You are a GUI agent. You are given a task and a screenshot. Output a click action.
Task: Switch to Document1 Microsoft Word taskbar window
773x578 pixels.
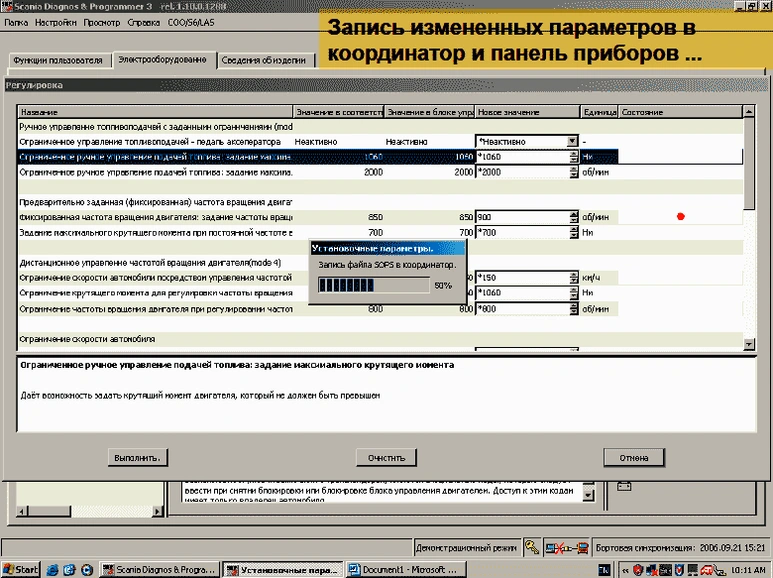pyautogui.click(x=395, y=569)
